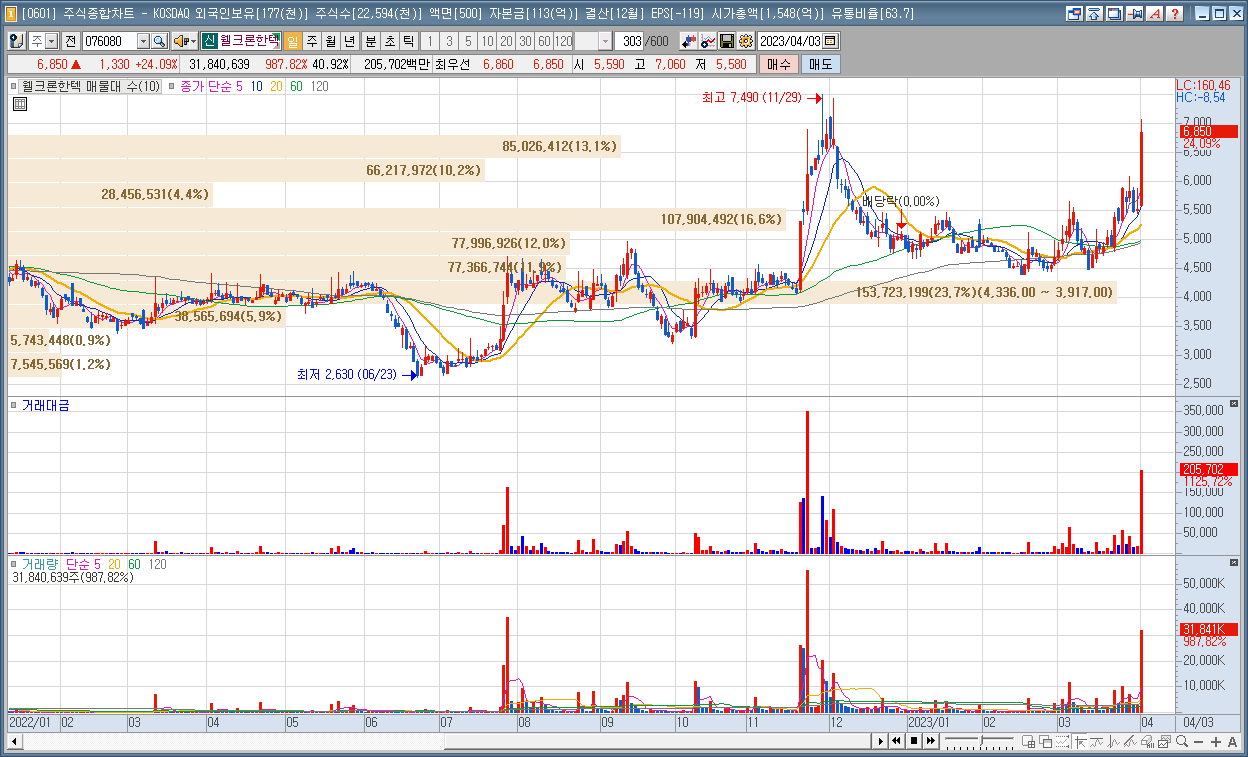Click the chart zoom slider handle
The height and width of the screenshot is (757, 1248).
981,741
